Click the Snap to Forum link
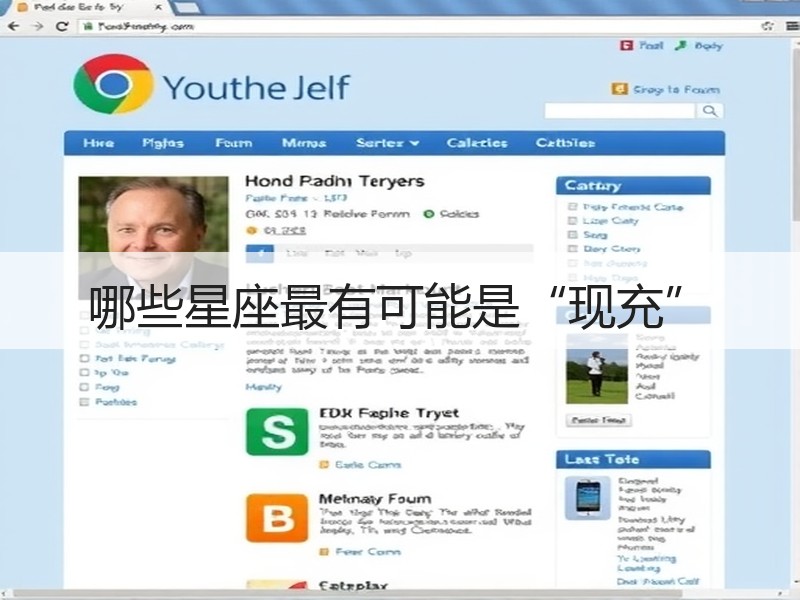Screen dimensions: 800x600 point(677,90)
